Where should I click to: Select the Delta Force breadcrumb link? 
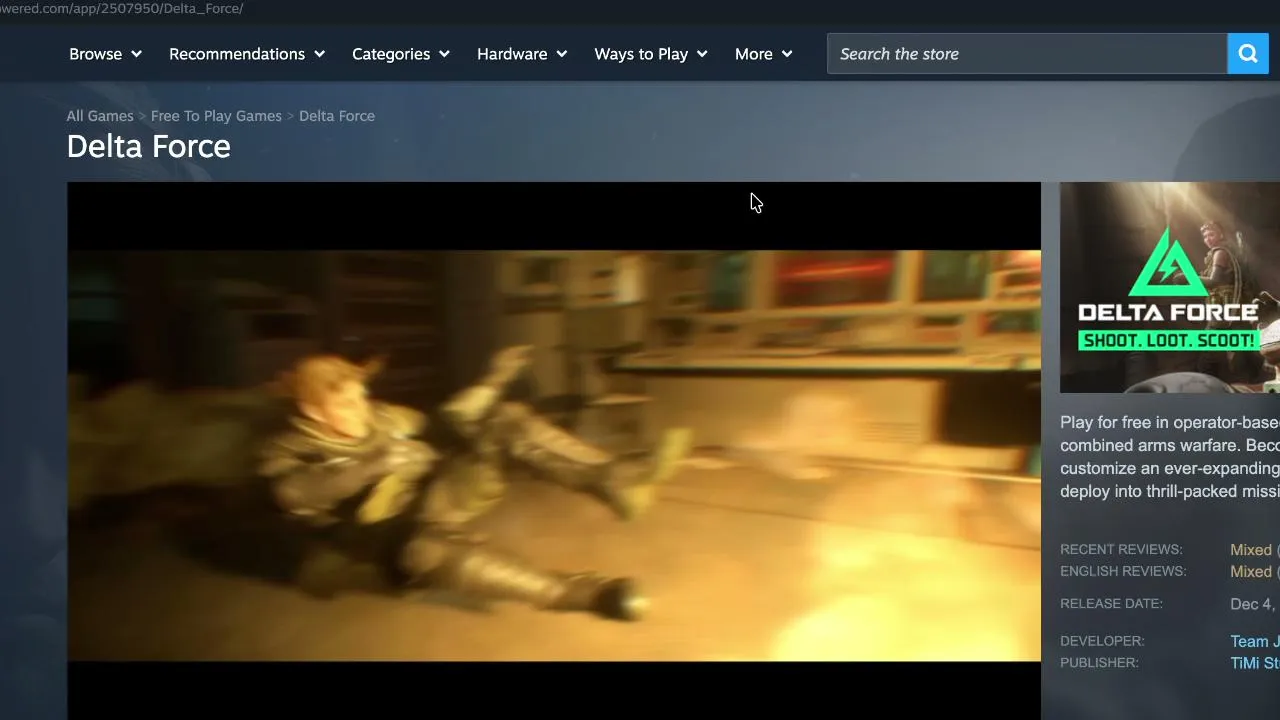click(337, 116)
